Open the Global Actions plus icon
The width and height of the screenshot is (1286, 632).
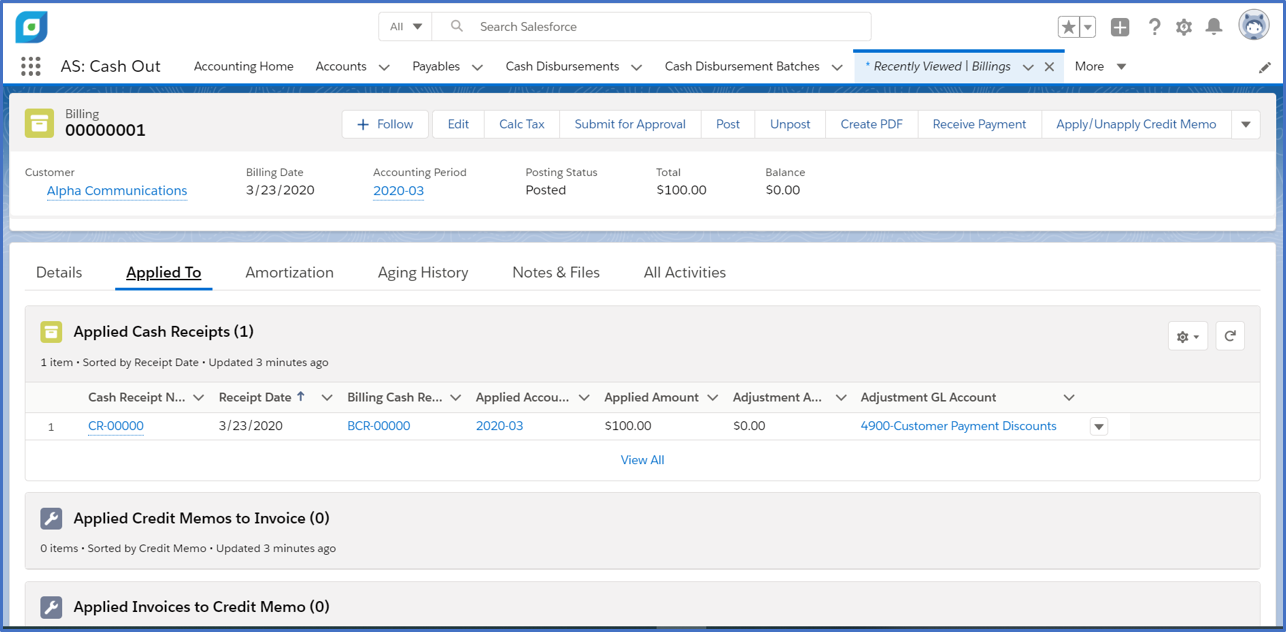click(1120, 27)
